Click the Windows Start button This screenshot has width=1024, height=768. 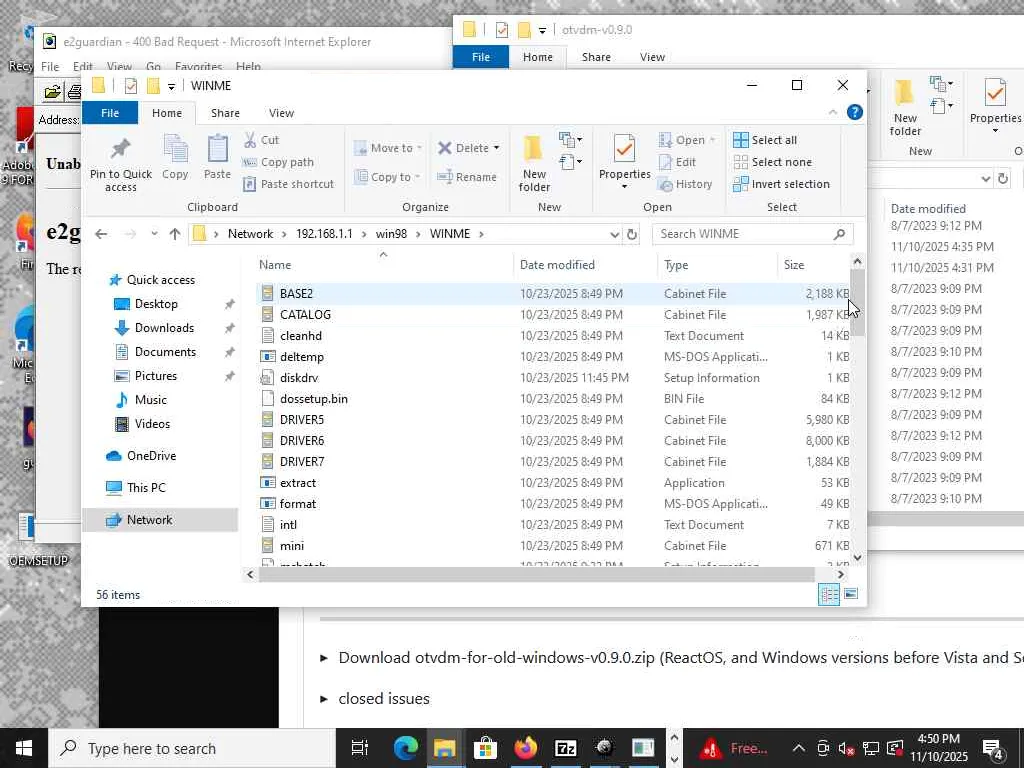point(24,748)
